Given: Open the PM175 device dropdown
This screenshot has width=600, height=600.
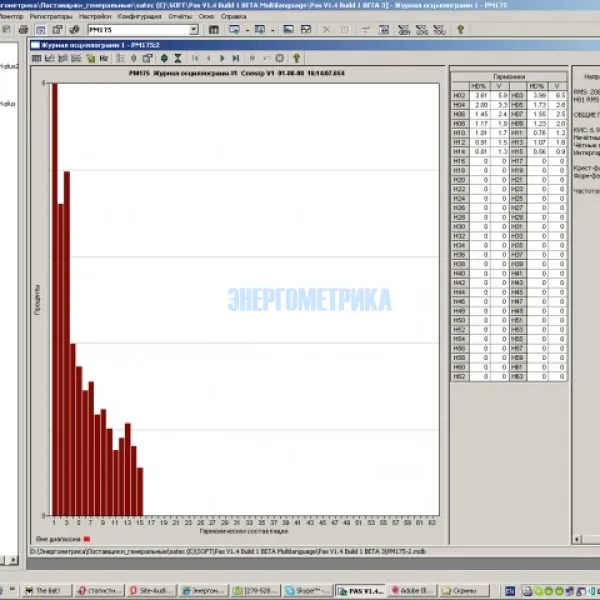Looking at the screenshot, I should [x=193, y=30].
